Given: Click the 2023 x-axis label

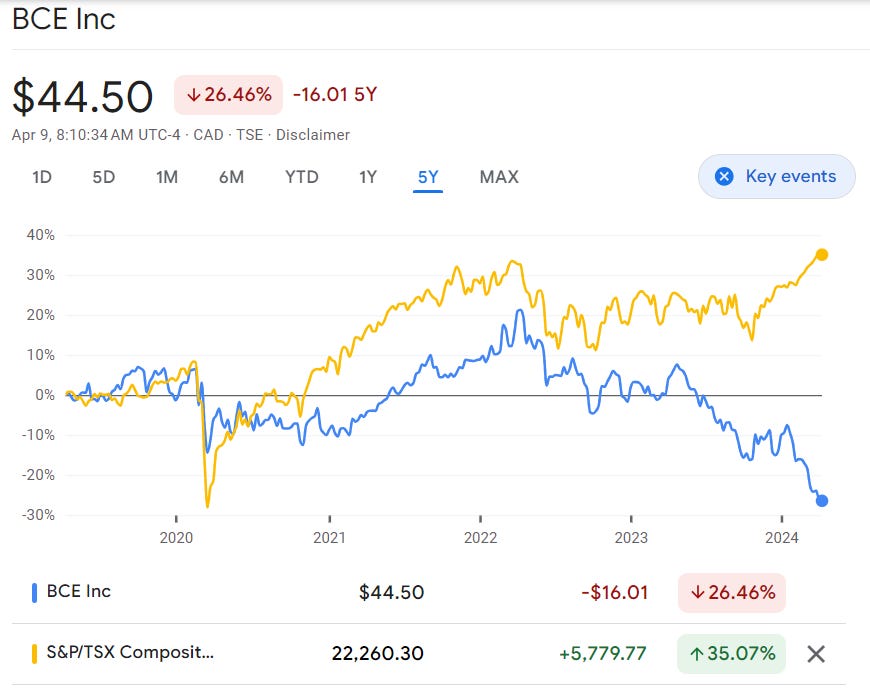Looking at the screenshot, I should 631,538.
